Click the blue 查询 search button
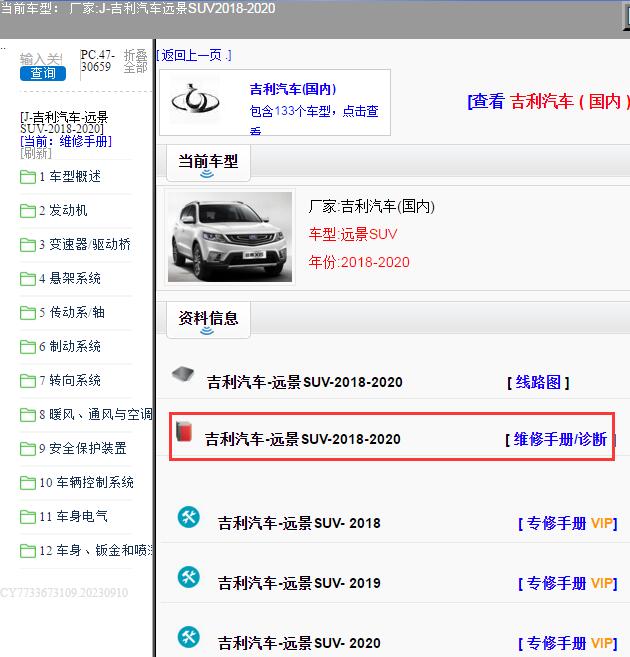Screen dimensions: 630x657 43,73
